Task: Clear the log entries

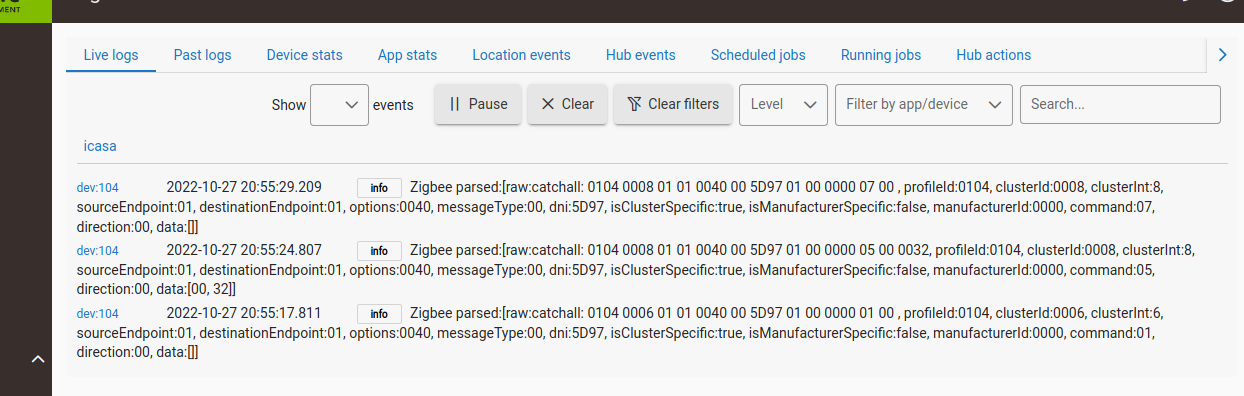Action: [567, 104]
